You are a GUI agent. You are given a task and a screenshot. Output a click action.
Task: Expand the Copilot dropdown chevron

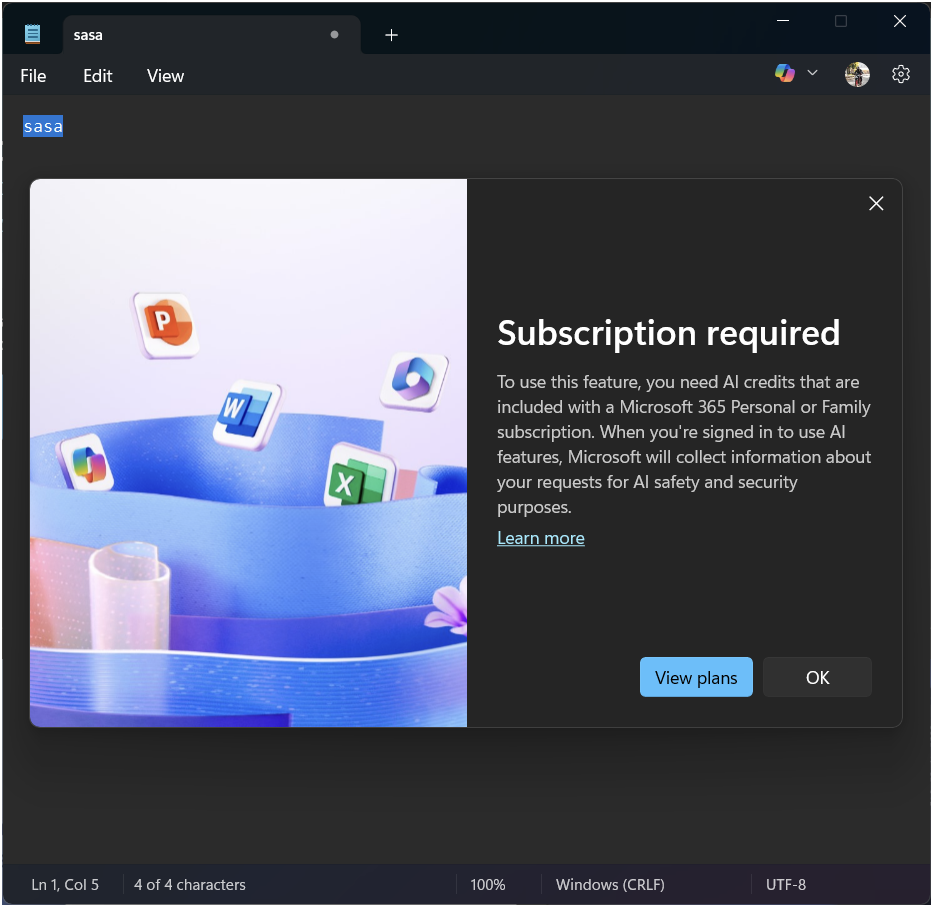[812, 73]
